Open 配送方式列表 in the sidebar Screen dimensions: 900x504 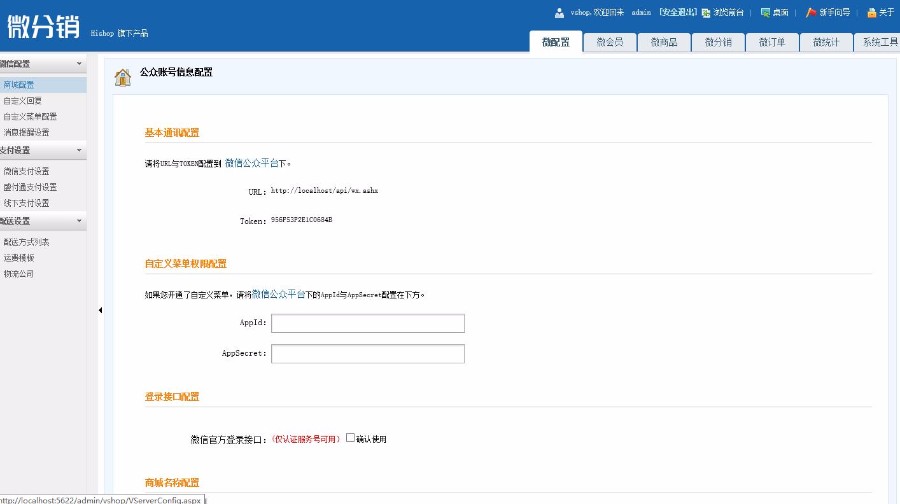26,242
